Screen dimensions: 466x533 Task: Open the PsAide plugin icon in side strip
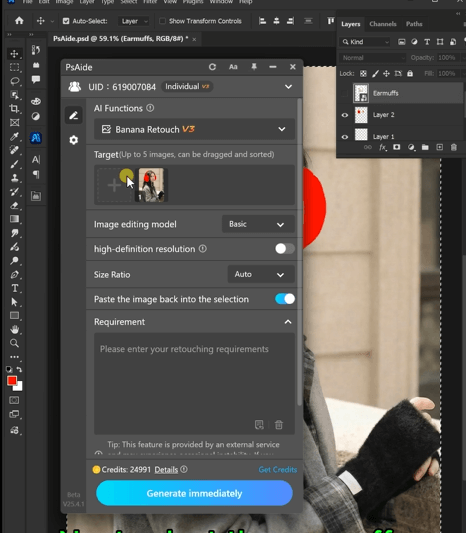pos(36,138)
